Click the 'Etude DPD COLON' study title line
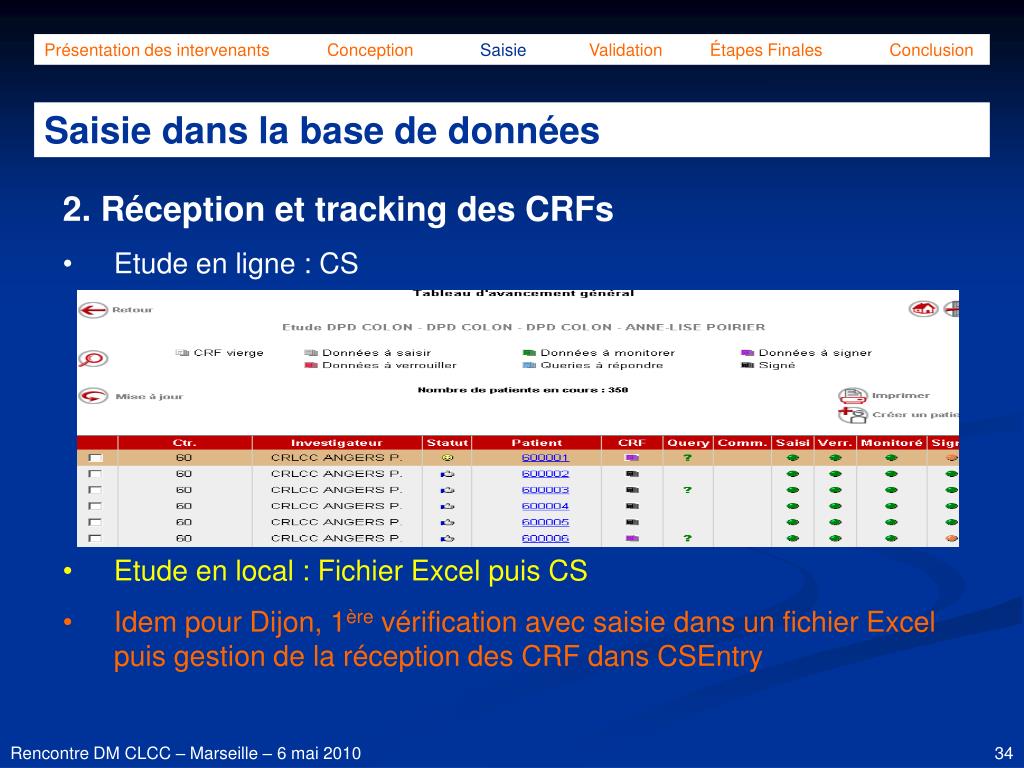The image size is (1024, 768). click(x=524, y=327)
